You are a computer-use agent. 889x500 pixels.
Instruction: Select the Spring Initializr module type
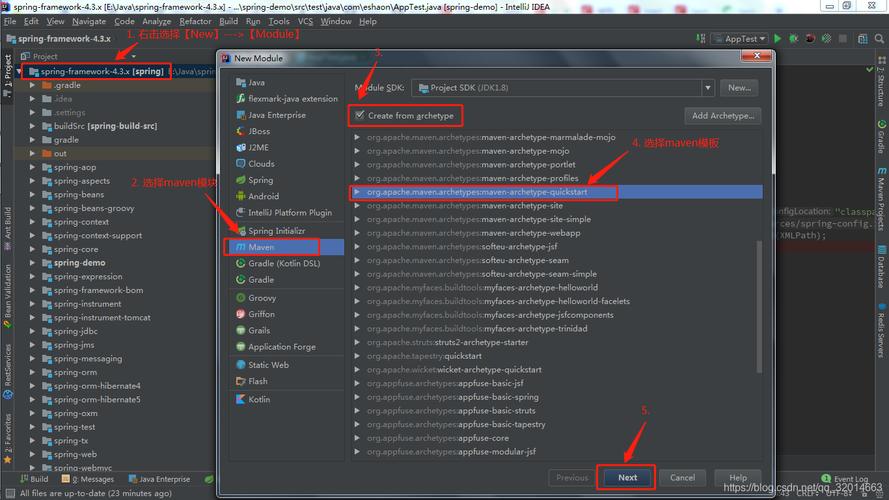pos(270,231)
